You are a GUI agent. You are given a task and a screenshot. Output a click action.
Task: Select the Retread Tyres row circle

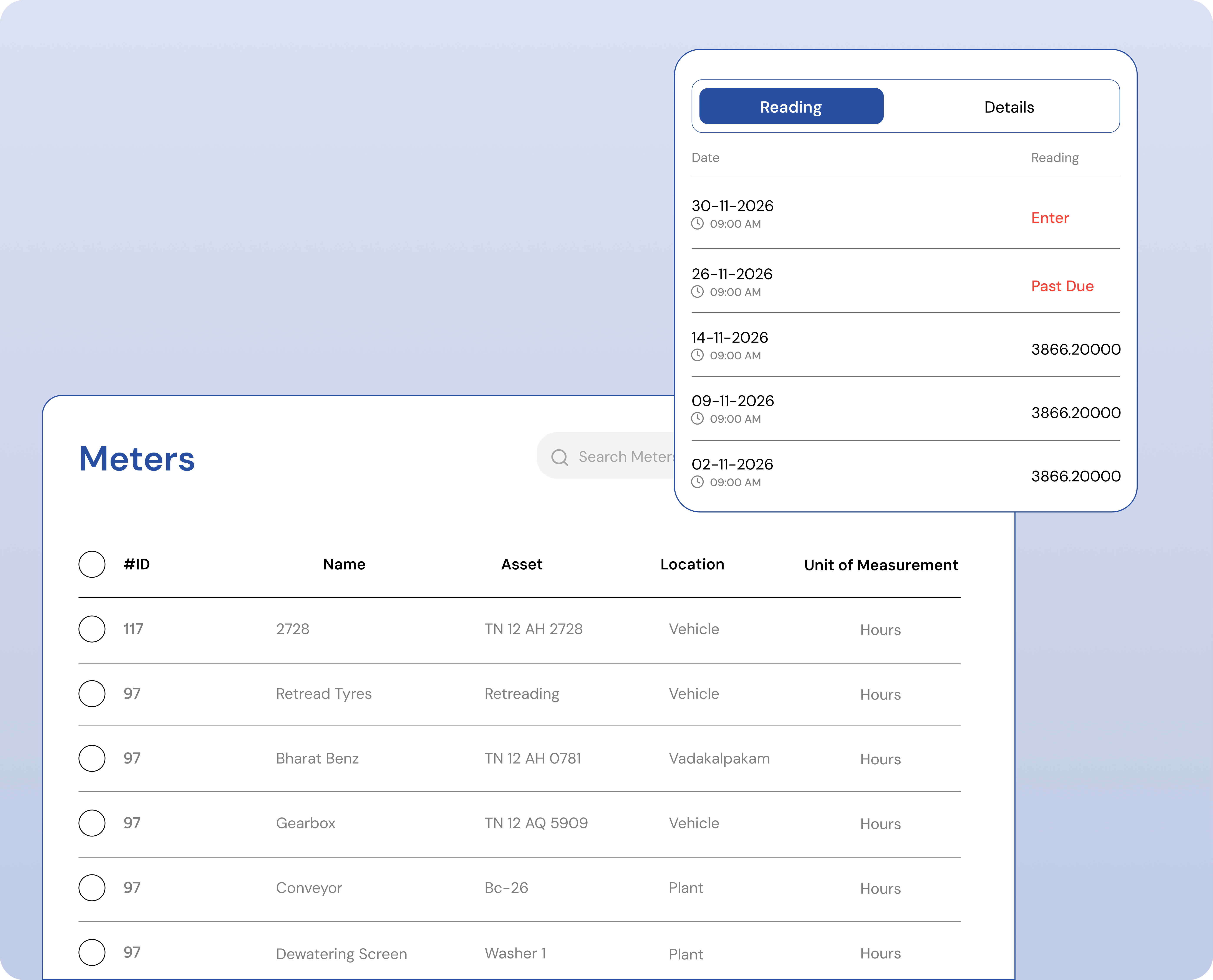click(x=92, y=694)
